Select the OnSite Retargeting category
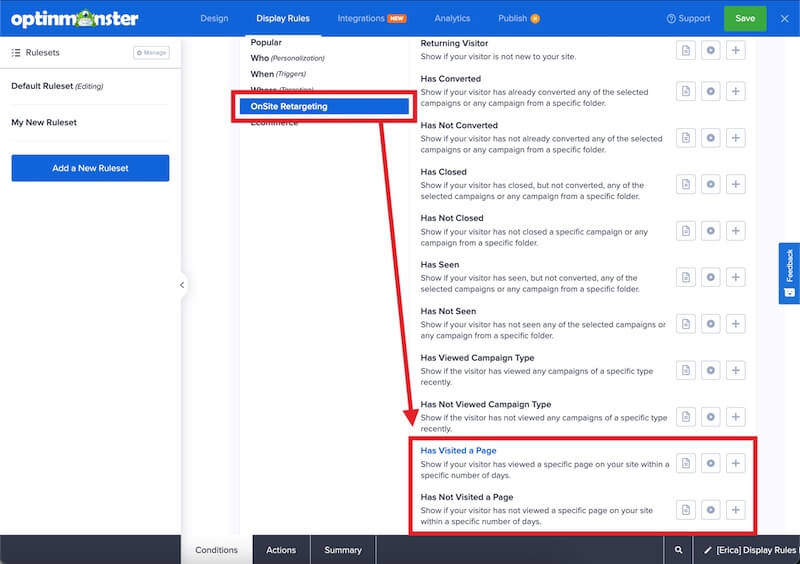The width and height of the screenshot is (800, 564). pos(324,106)
